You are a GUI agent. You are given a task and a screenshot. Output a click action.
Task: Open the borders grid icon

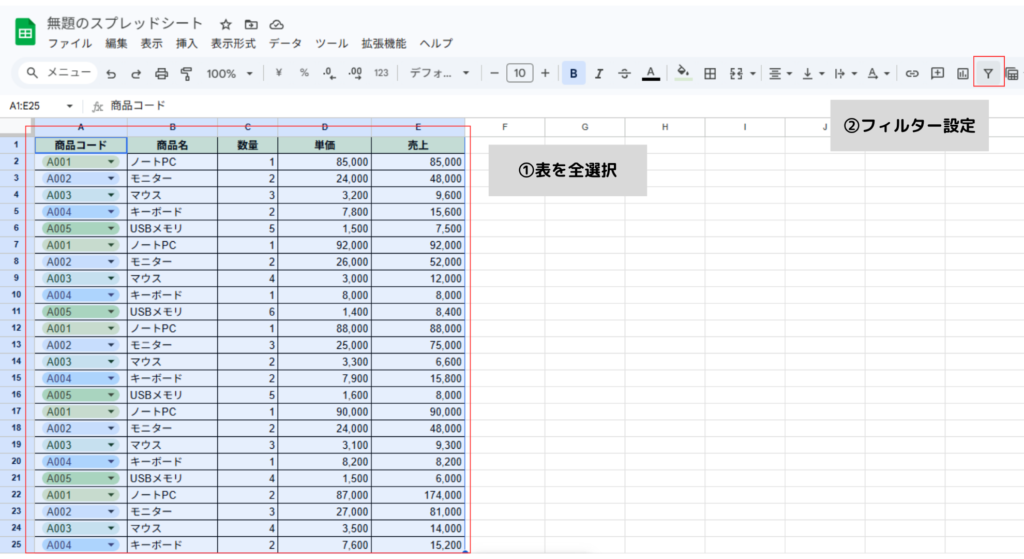click(x=710, y=73)
